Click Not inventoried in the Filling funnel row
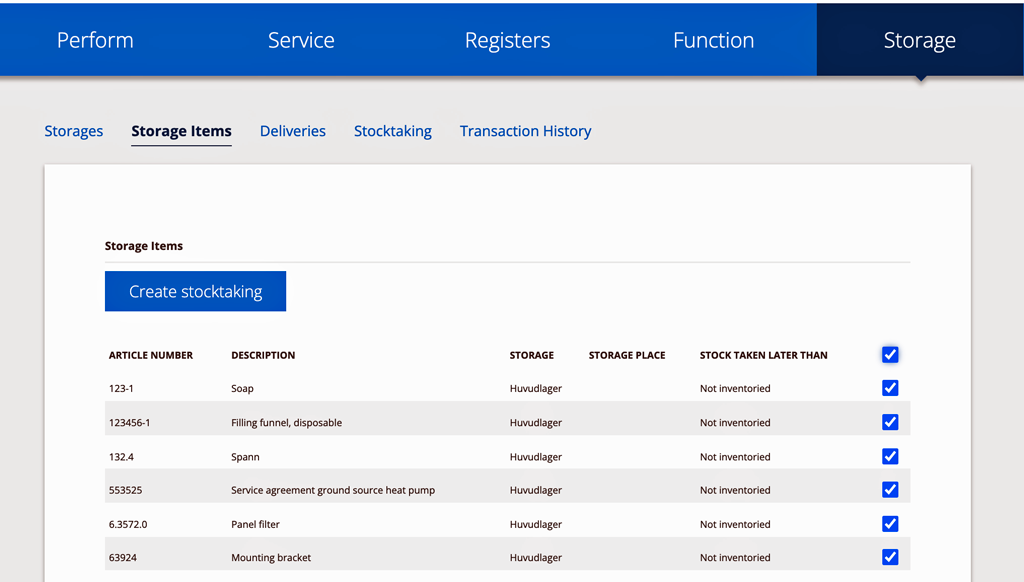Image resolution: width=1024 pixels, height=582 pixels. [x=735, y=423]
